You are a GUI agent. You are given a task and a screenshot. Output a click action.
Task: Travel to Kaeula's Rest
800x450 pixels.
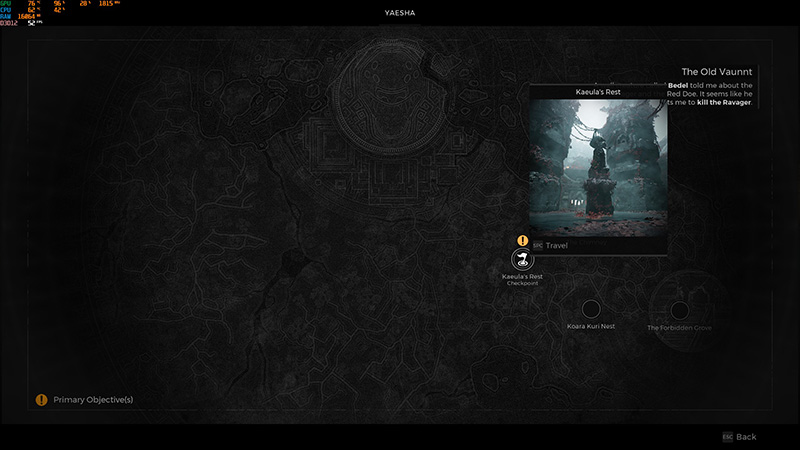tap(556, 245)
